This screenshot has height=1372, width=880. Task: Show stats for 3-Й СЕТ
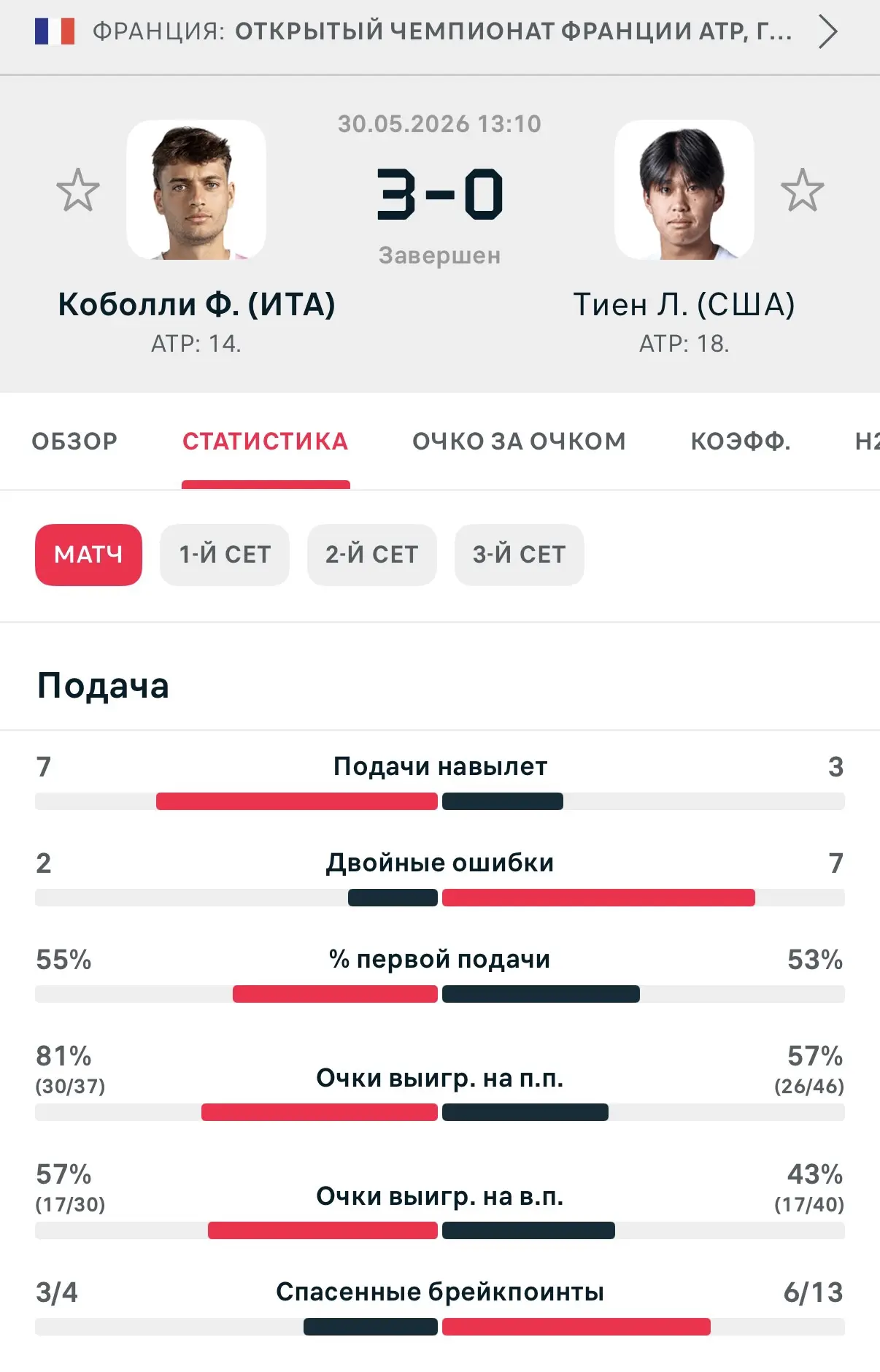[x=520, y=555]
